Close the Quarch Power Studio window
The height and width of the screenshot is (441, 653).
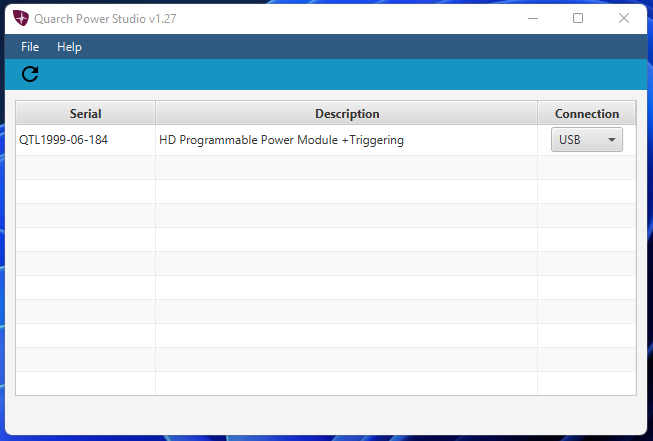[623, 18]
